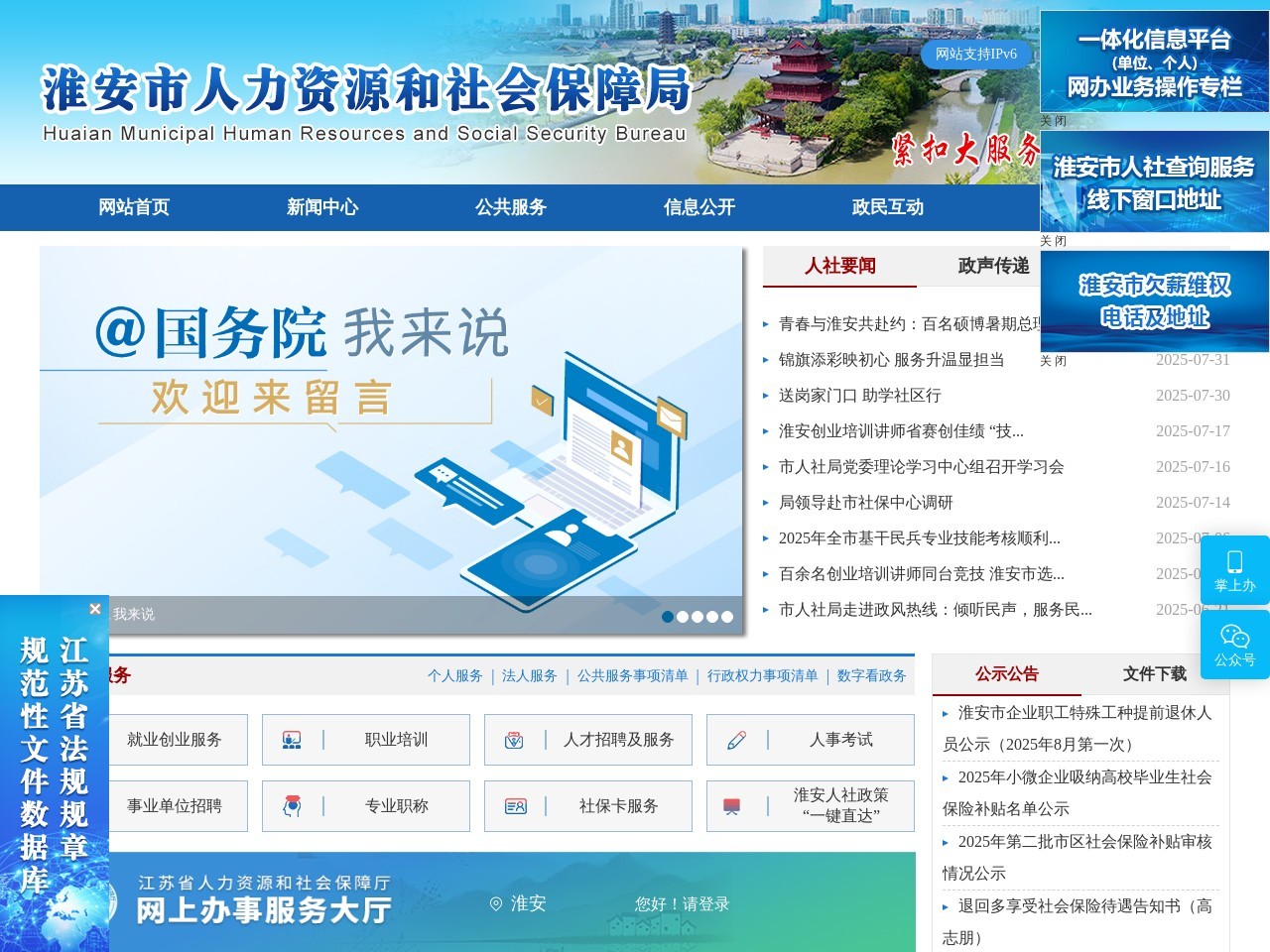Open 掌上办 mobile phone icon

(x=1234, y=560)
